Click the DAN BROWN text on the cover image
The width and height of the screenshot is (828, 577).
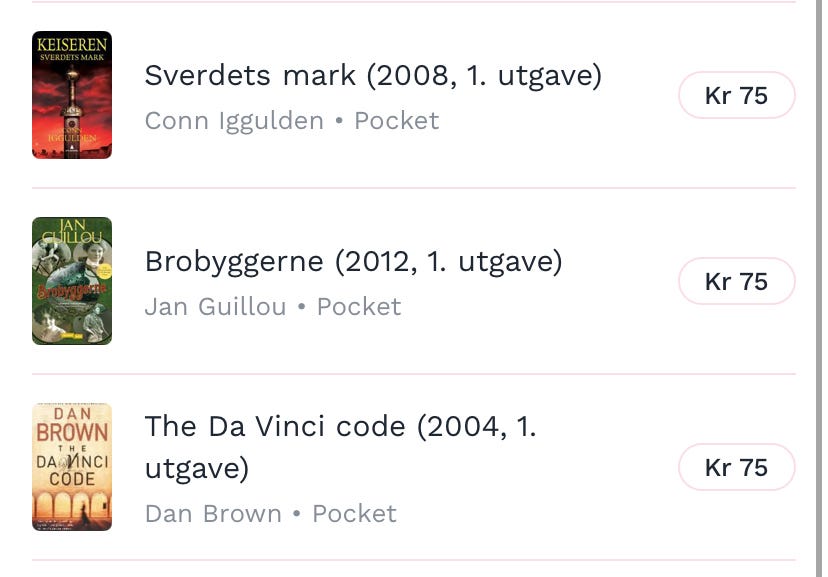pos(72,425)
